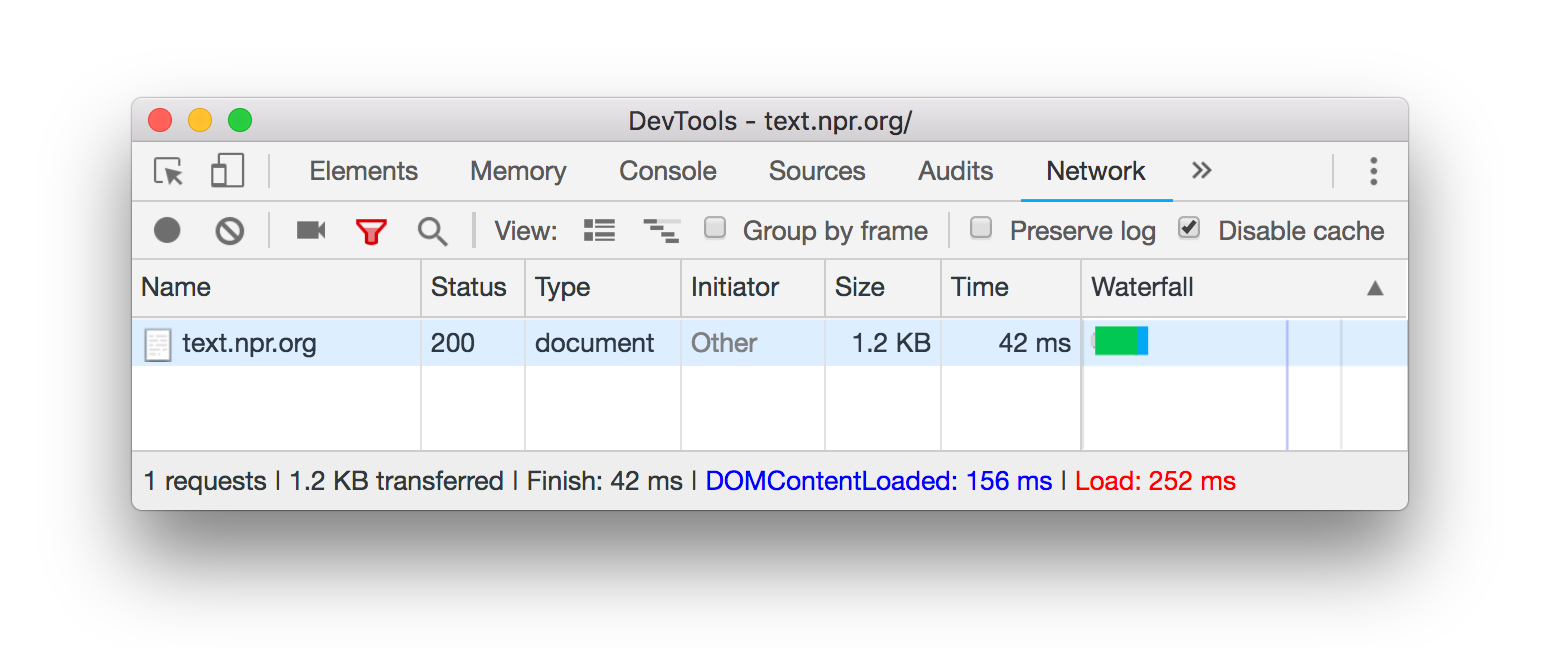Image resolution: width=1554 pixels, height=648 pixels.
Task: Switch to the Console tab
Action: [668, 171]
